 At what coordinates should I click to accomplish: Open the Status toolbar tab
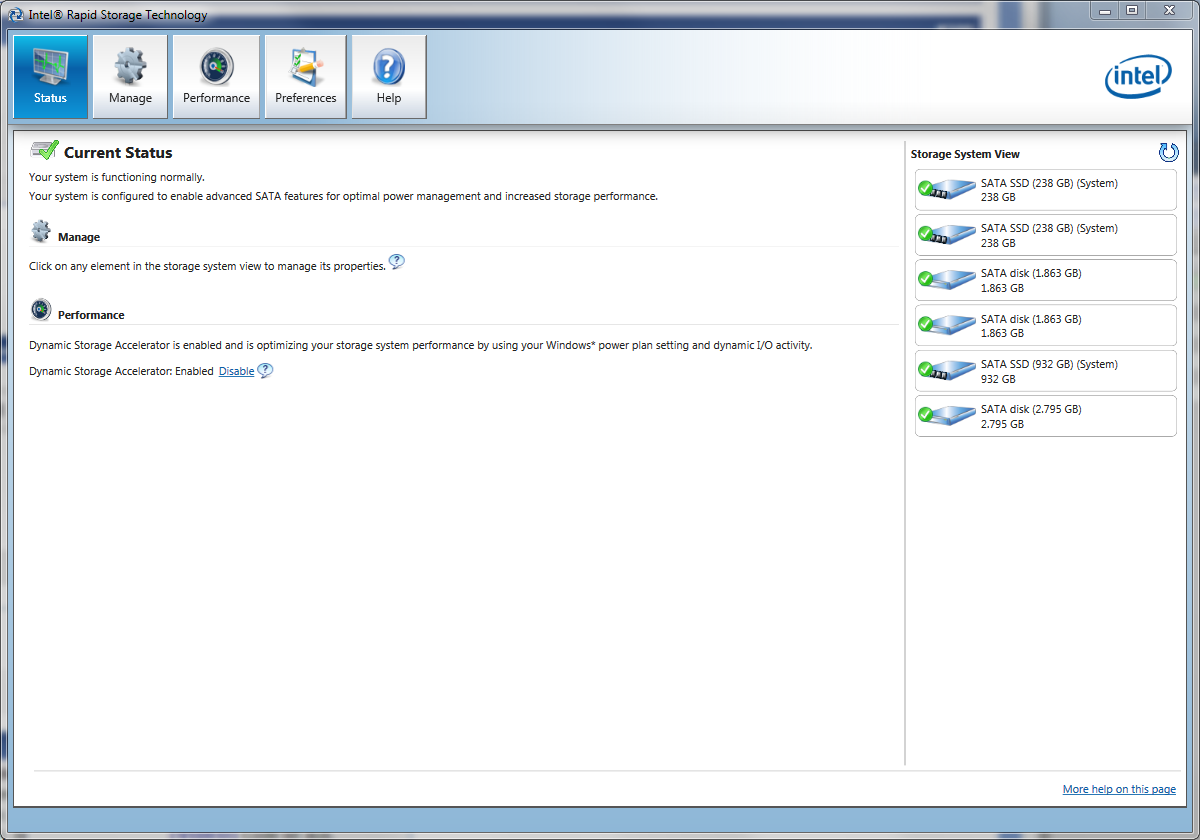pyautogui.click(x=50, y=77)
